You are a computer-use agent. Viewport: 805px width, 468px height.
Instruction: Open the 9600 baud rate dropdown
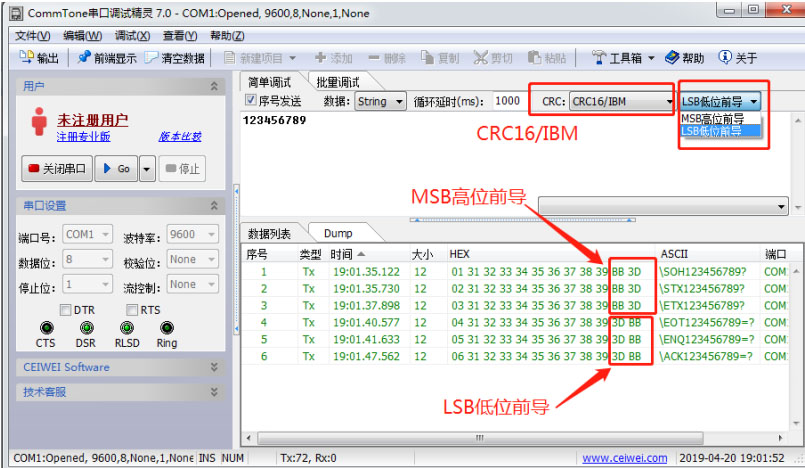193,235
